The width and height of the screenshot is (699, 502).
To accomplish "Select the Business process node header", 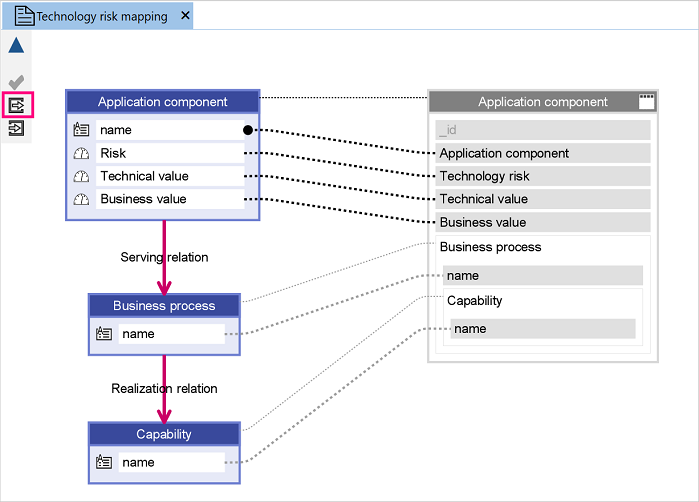I will (164, 306).
